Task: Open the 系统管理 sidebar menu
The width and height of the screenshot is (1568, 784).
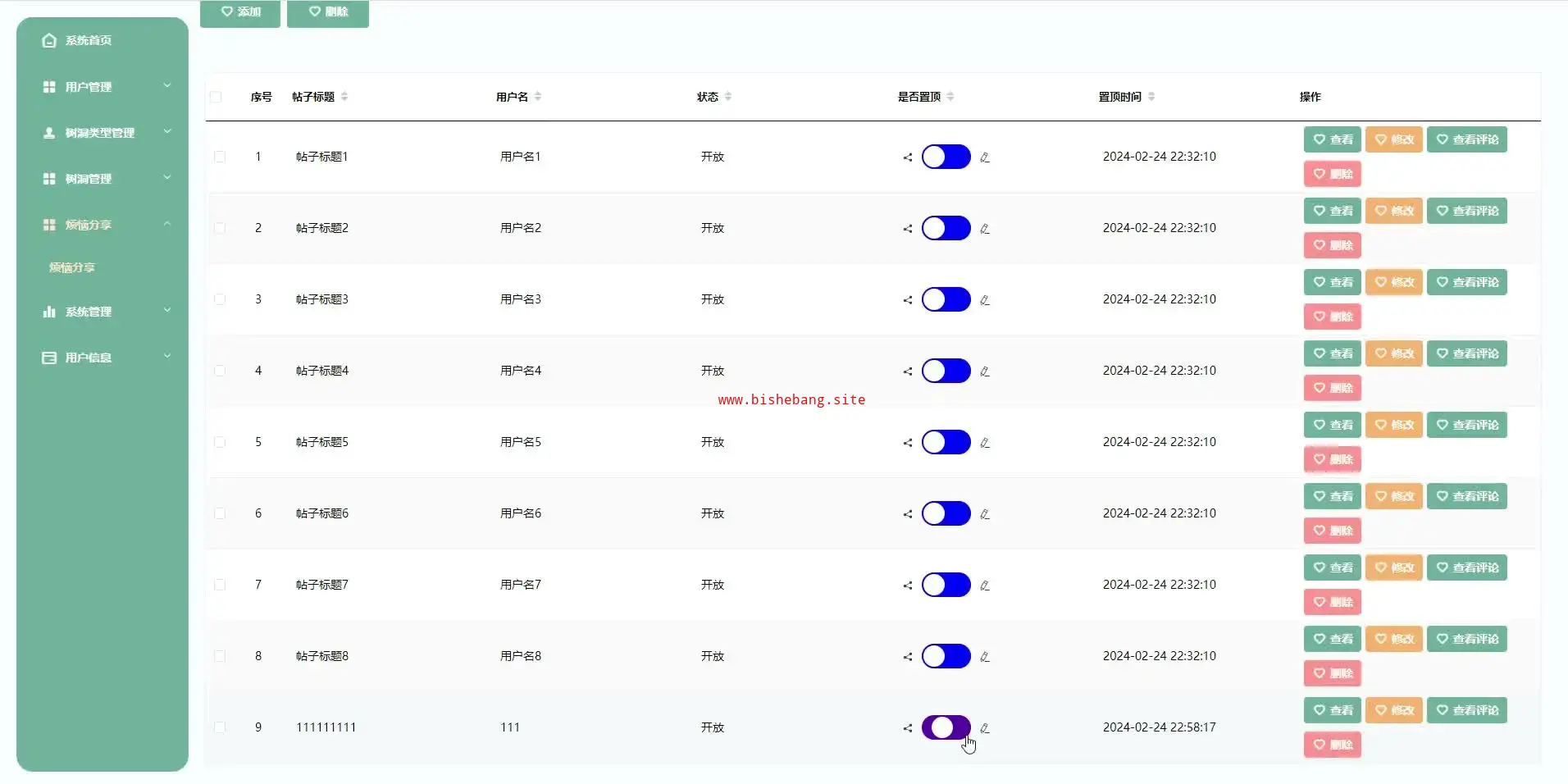Action: (89, 312)
